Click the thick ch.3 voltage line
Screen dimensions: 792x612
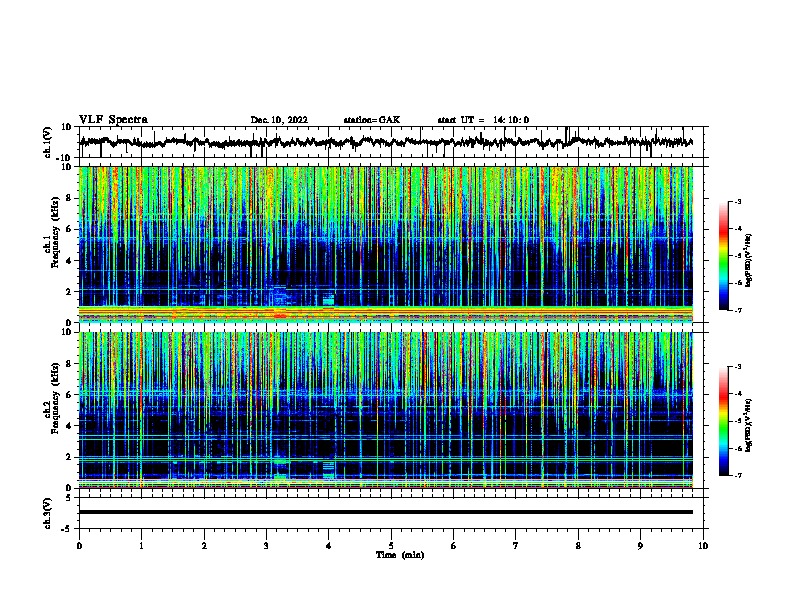pos(386,512)
